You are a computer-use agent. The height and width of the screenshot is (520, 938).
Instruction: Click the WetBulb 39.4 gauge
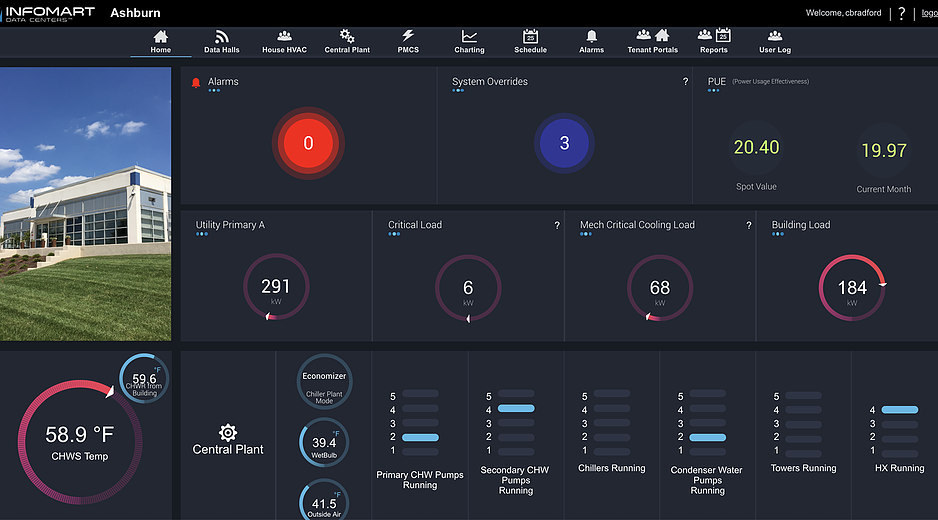point(324,443)
